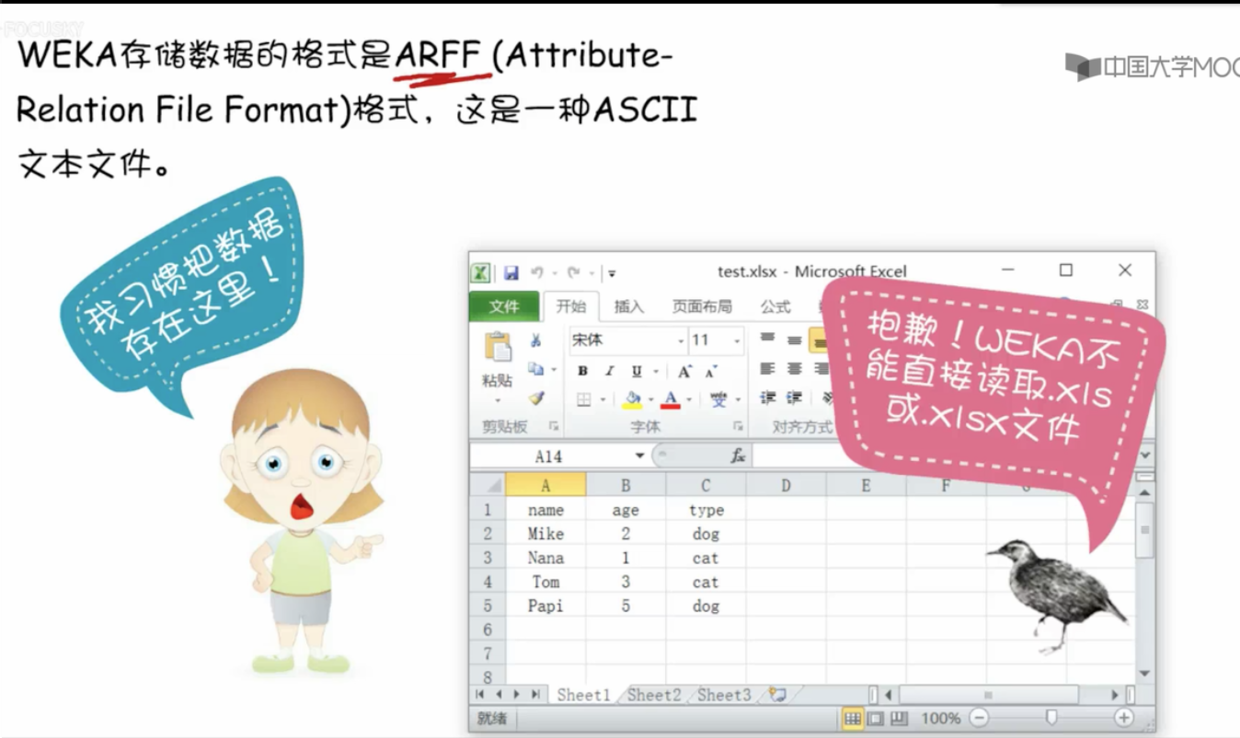Click the zoom slider handle

tap(1051, 718)
